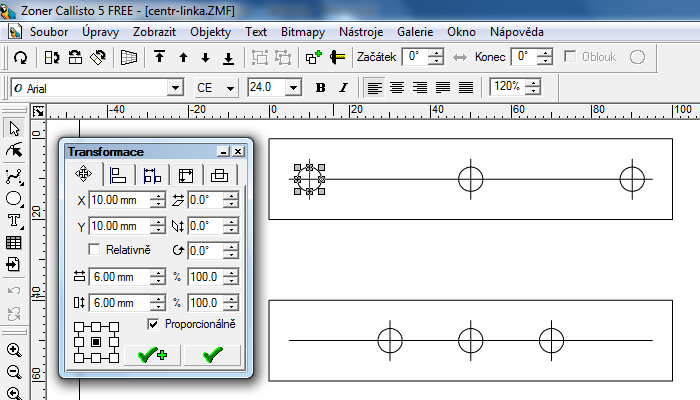The image size is (700, 400).
Task: Select the arrow selection tool
Action: pyautogui.click(x=14, y=129)
